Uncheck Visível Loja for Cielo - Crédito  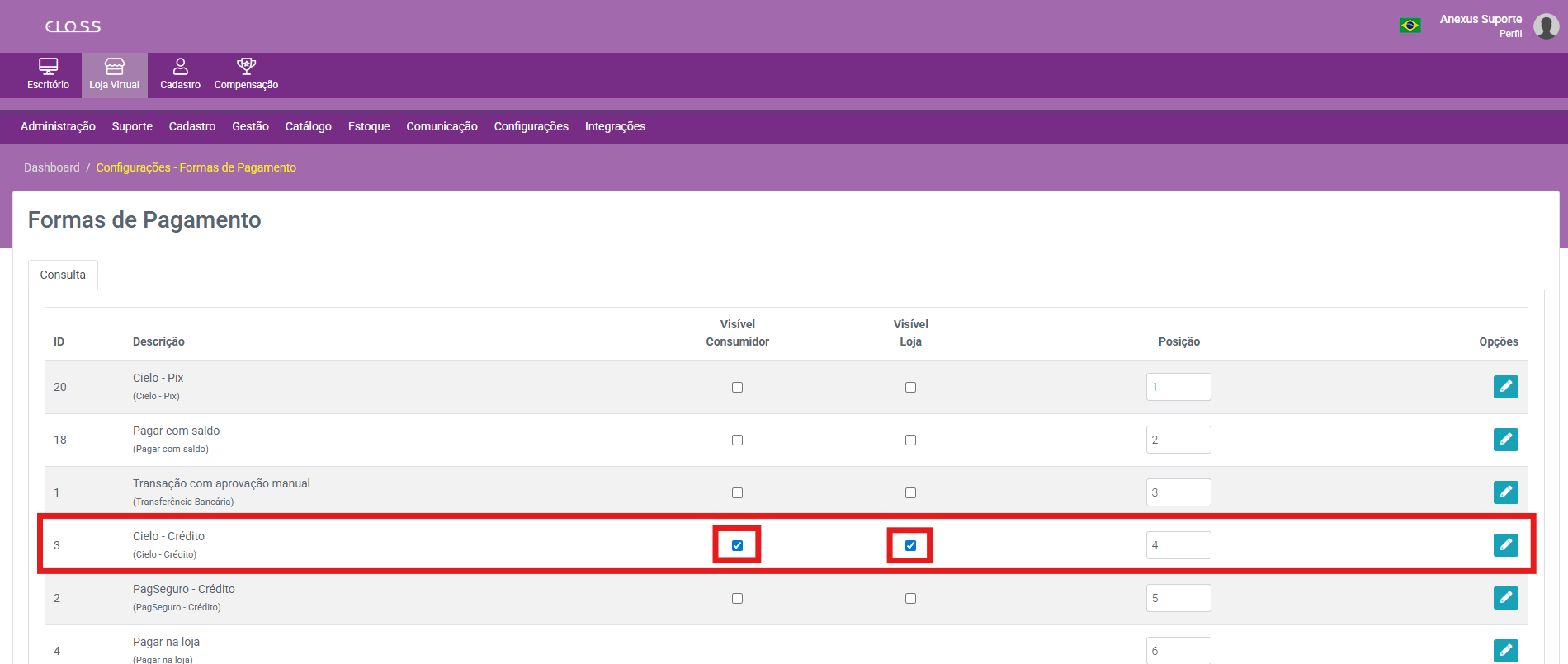click(910, 545)
